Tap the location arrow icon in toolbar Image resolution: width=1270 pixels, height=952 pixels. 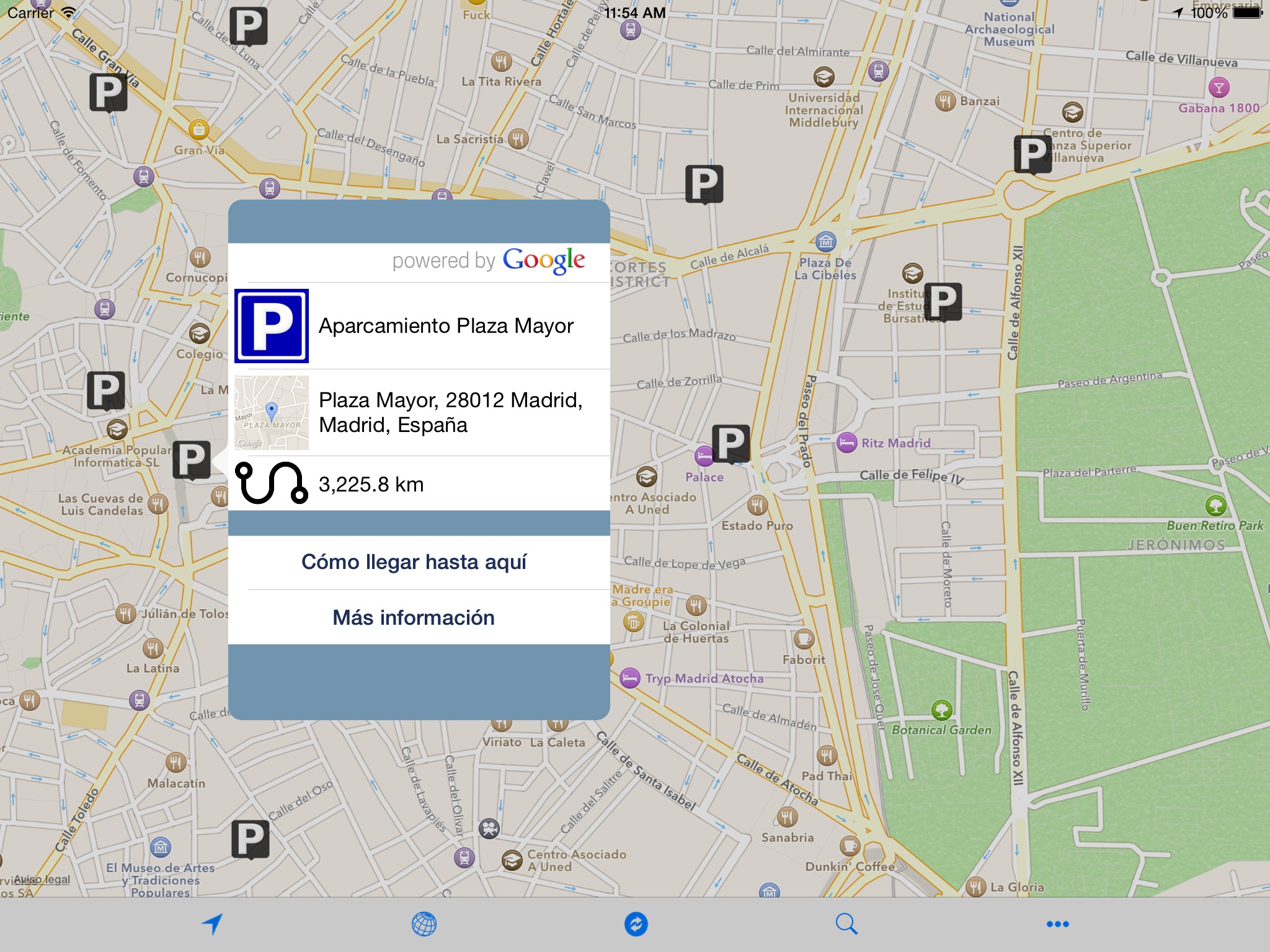coord(212,923)
